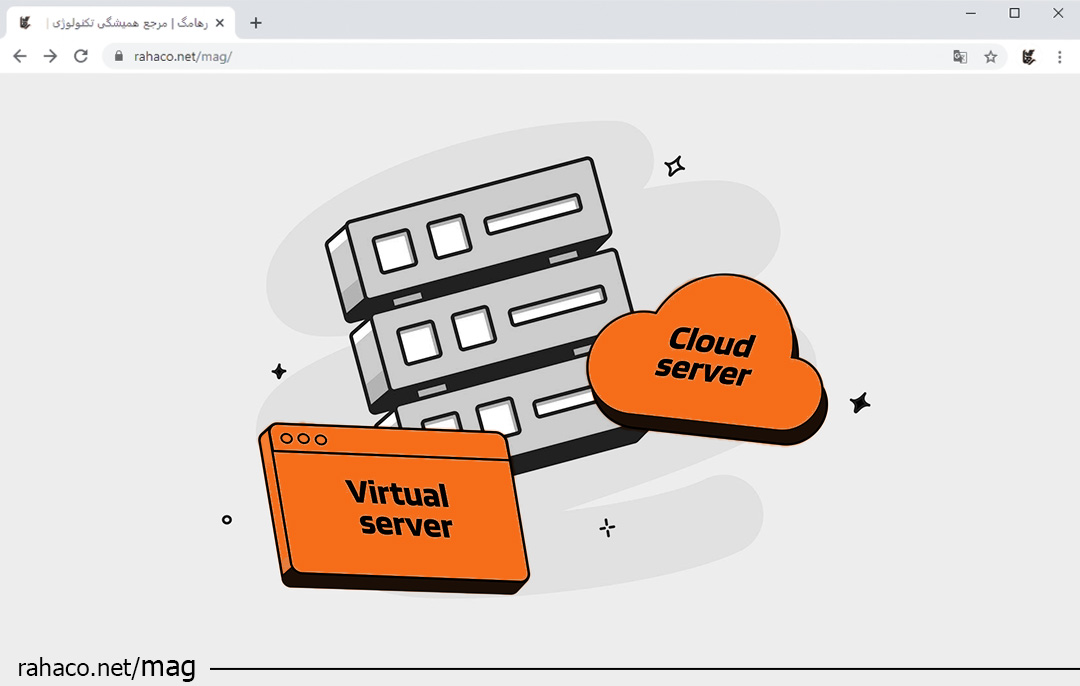Open a new tab with plus button
The width and height of the screenshot is (1080, 686).
(256, 23)
